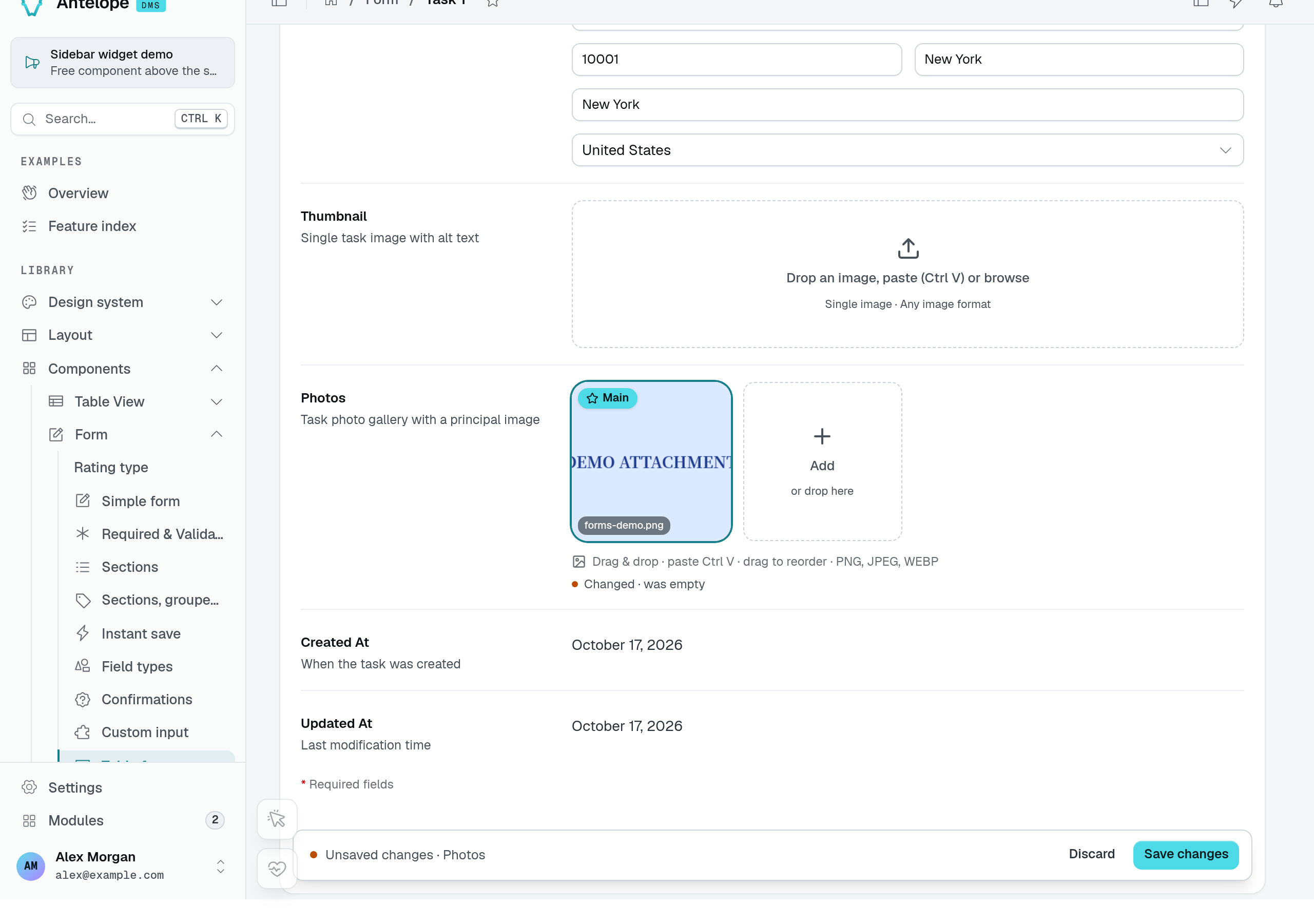Click the Thumbnail image drop zone
Viewport: 1314px width, 924px height.
click(x=907, y=274)
